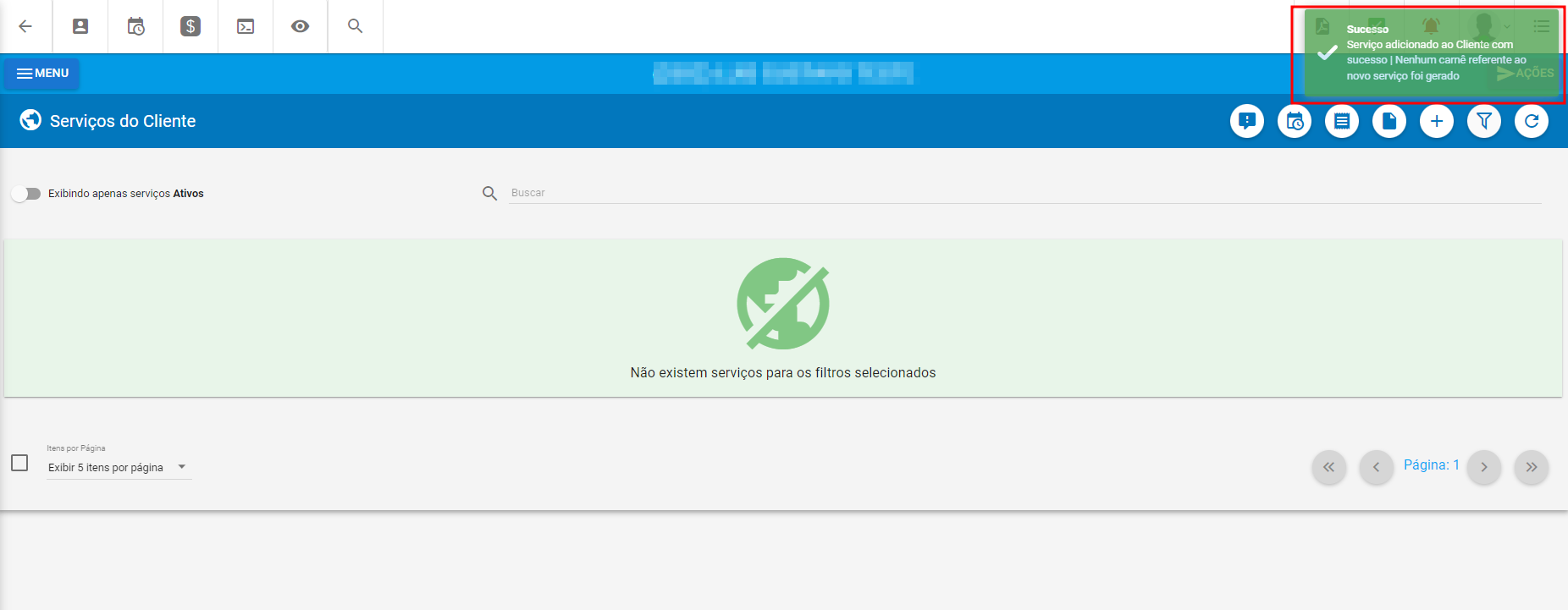
Task: Click the Serviços do Cliente globe icon
Action: click(x=30, y=120)
